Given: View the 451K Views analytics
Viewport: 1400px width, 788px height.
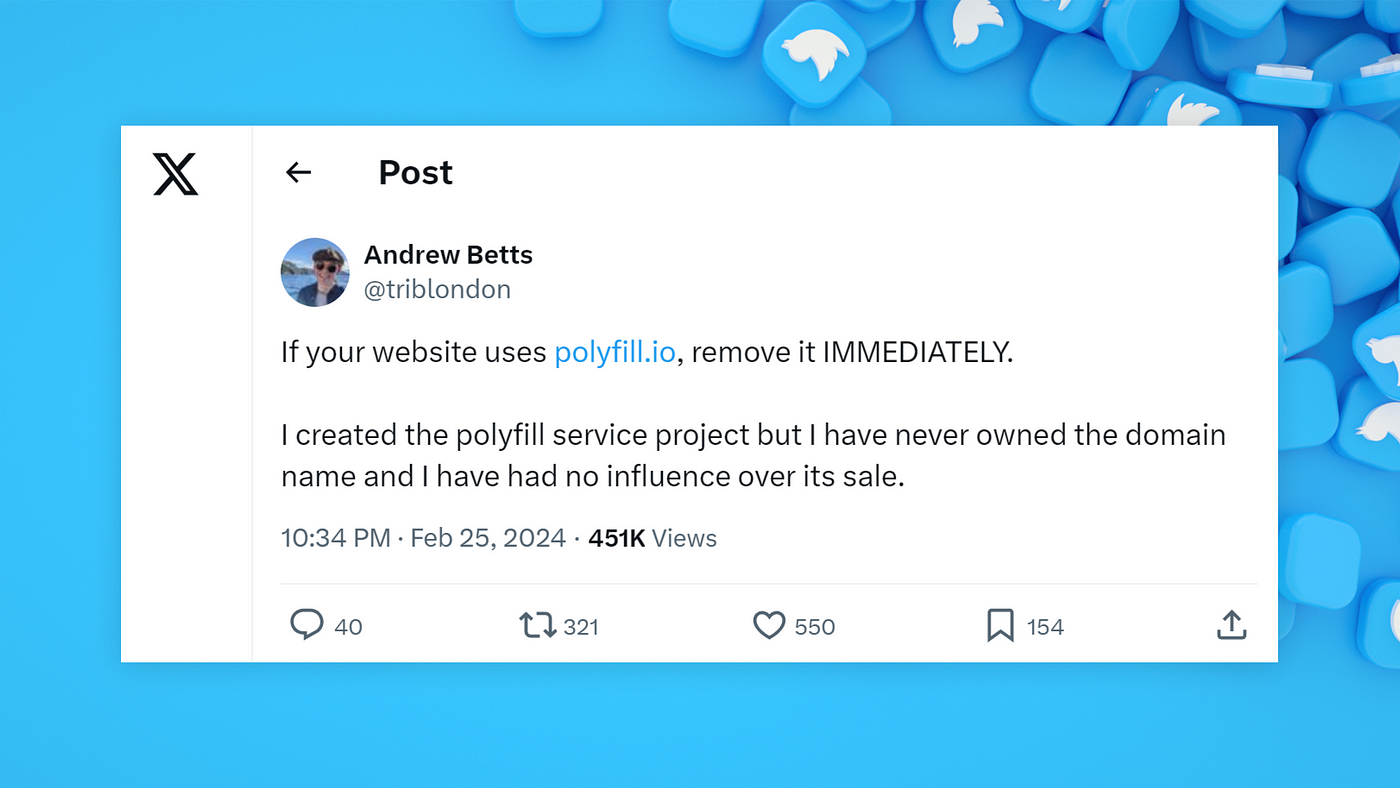Looking at the screenshot, I should click(652, 538).
